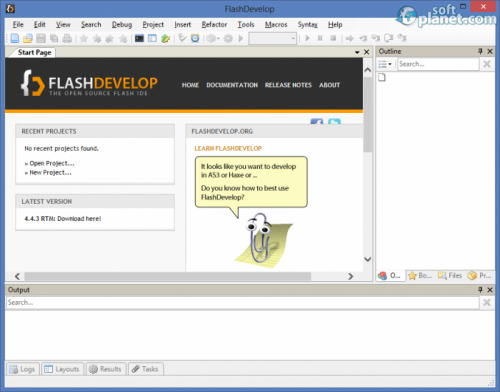
Task: Click the New Project... link
Action: click(x=50, y=172)
